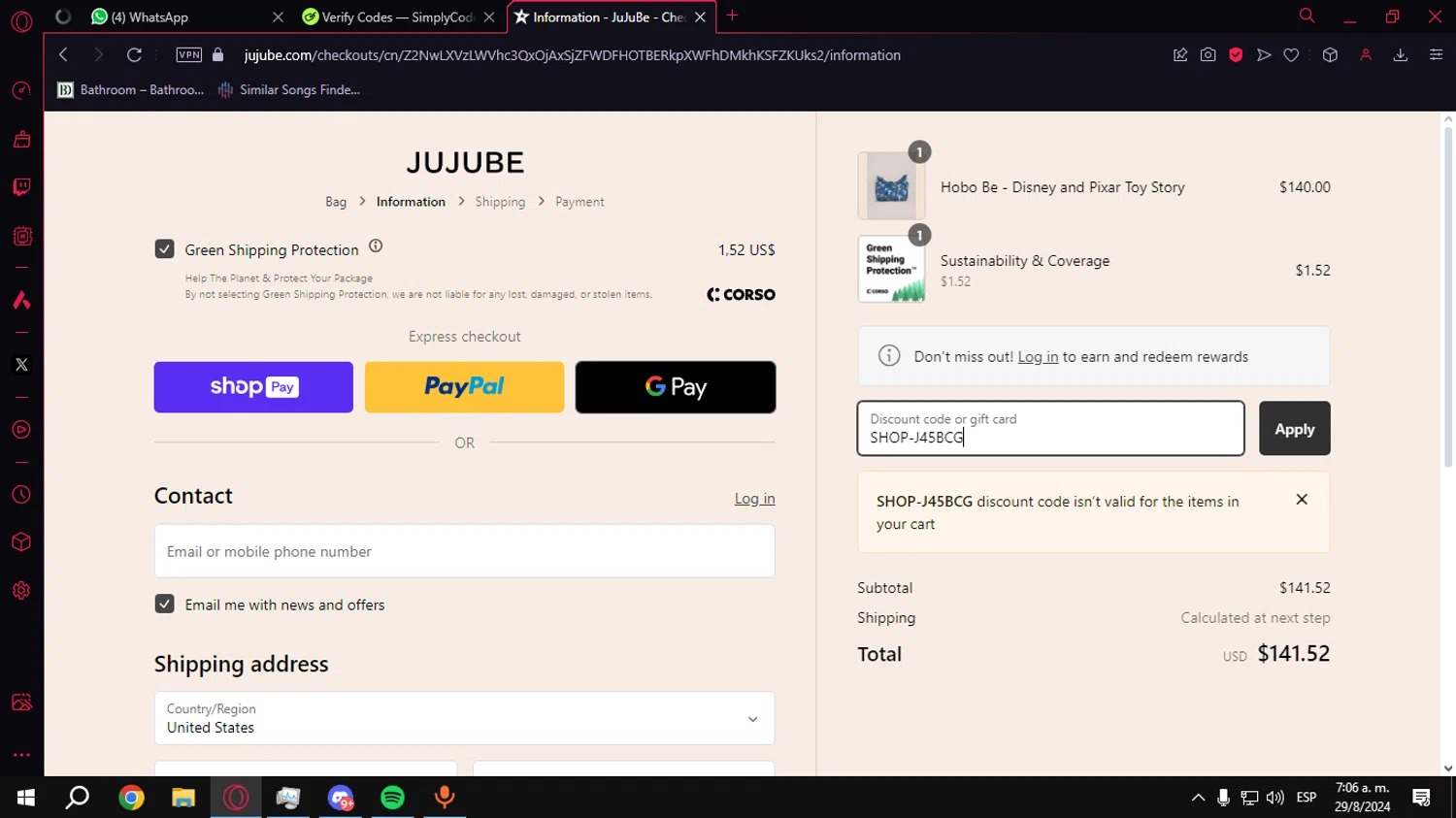Click the search tabs magnifier icon

(x=1307, y=16)
